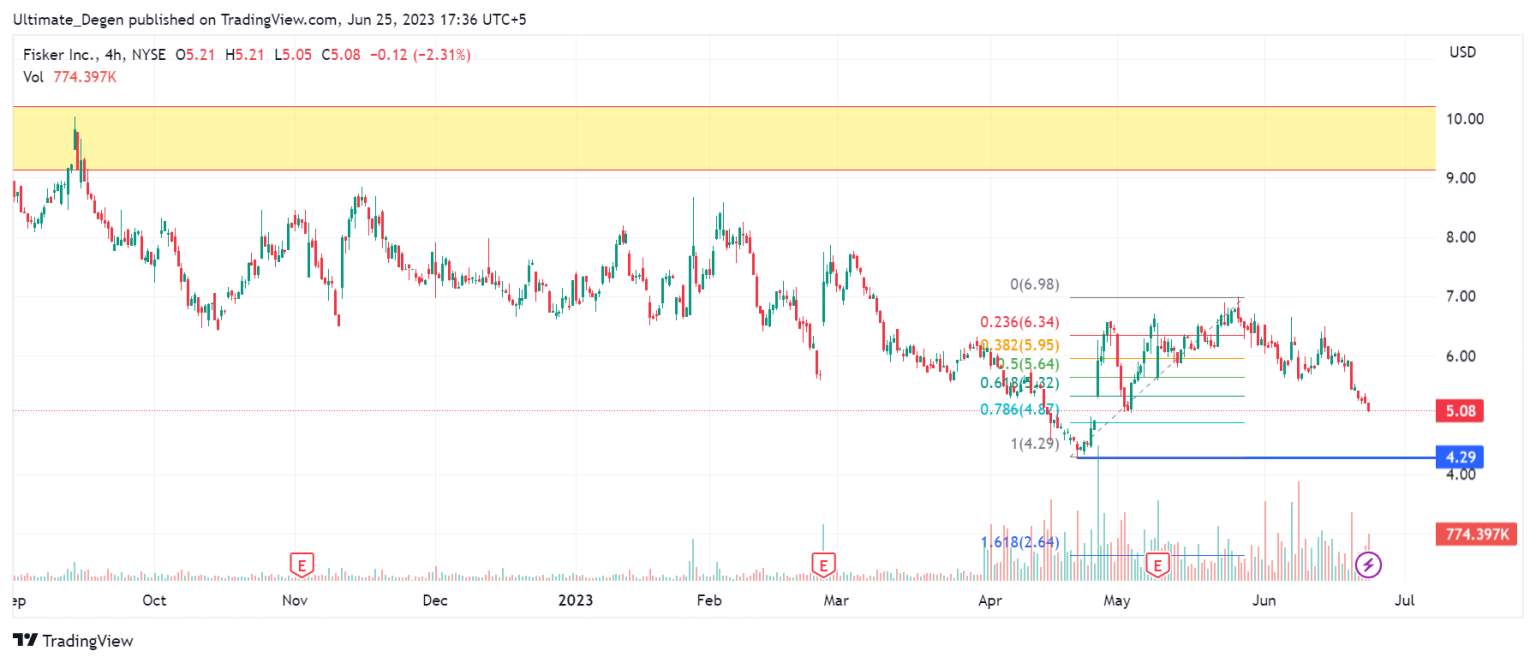Viewport: 1536px width, 663px height.
Task: Click the Vol indicator legend label
Action: pyautogui.click(x=33, y=77)
